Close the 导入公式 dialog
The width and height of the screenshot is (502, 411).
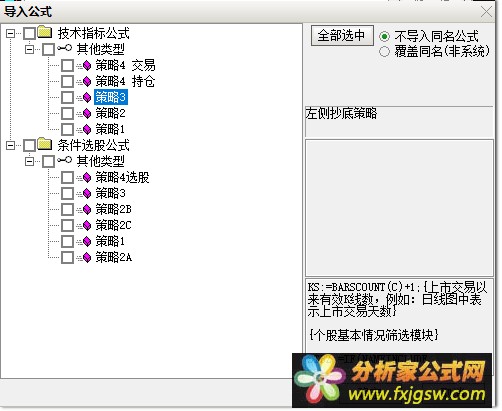[487, 12]
